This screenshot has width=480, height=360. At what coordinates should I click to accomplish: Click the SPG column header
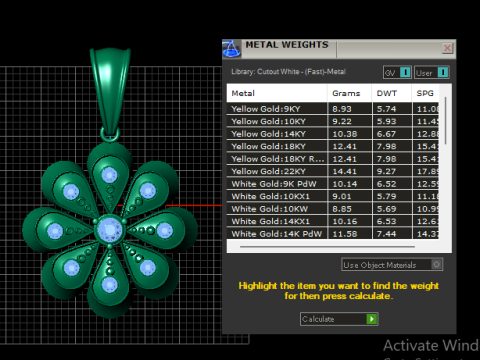425,93
